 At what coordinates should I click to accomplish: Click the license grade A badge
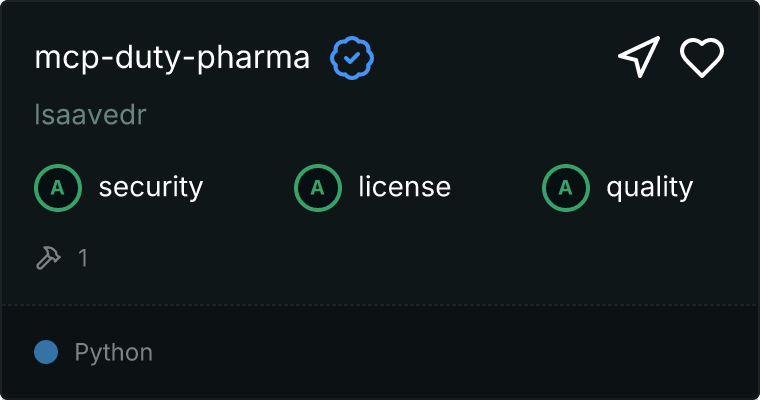(318, 187)
